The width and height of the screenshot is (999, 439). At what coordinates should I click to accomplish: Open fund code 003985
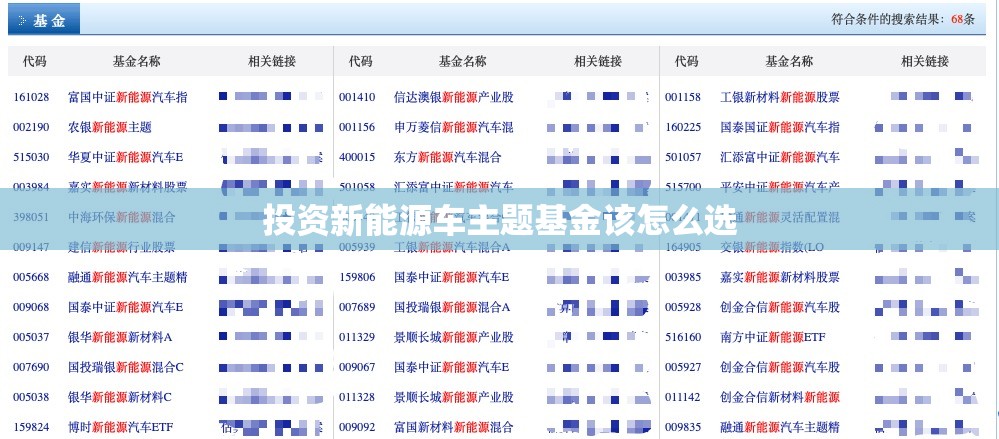coord(683,277)
